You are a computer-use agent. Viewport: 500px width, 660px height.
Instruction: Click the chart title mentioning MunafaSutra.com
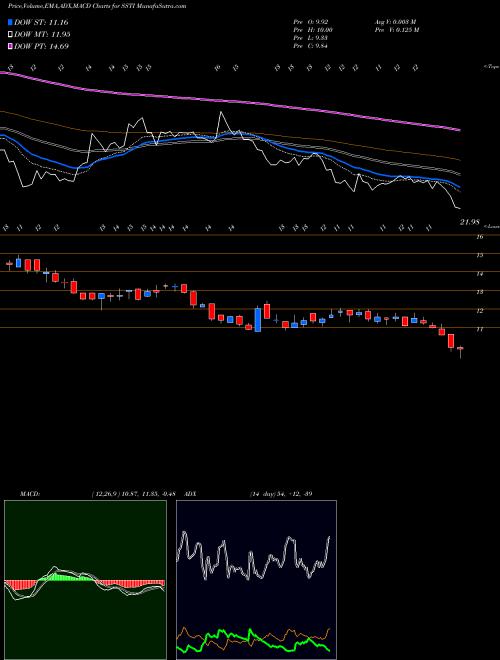point(97,6)
